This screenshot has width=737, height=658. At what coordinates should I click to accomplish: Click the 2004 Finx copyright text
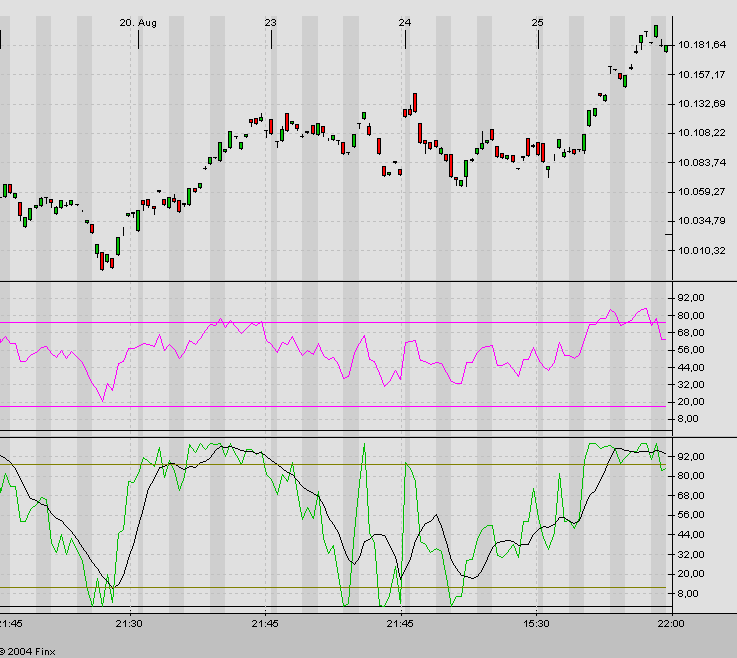[x=30, y=650]
